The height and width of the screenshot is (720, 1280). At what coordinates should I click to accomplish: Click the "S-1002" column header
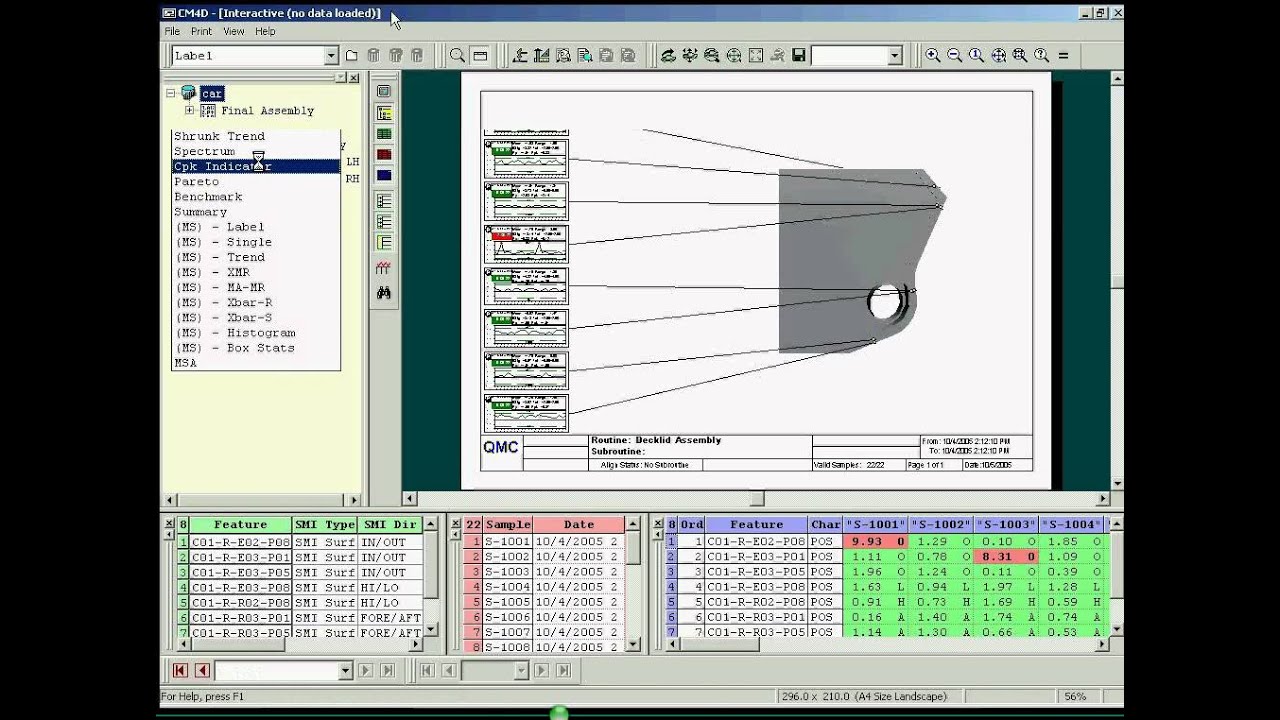[x=941, y=524]
